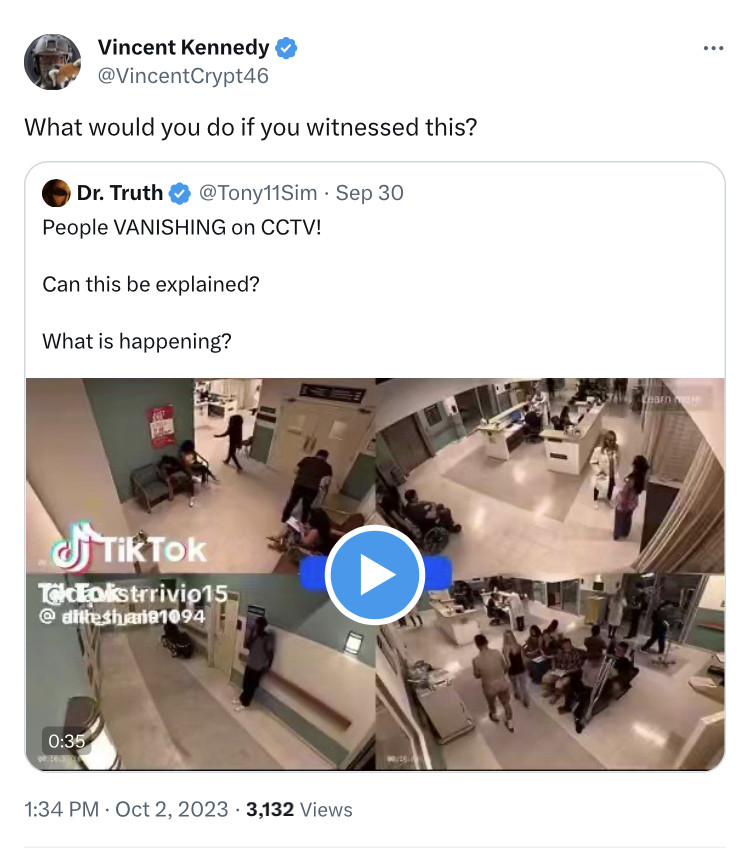Click the Learn more label on video

pos(670,399)
